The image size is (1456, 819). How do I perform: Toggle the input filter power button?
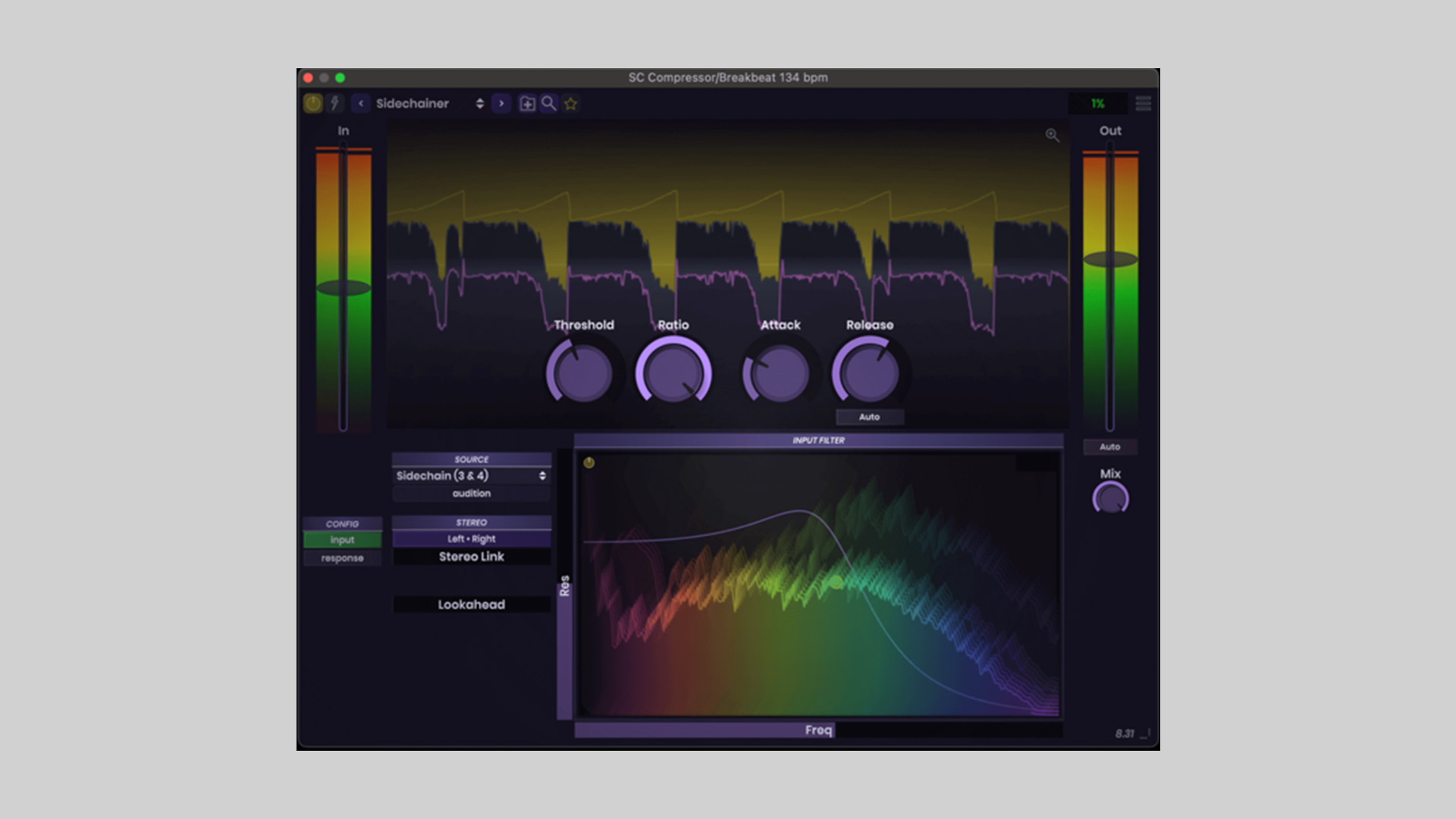(588, 463)
